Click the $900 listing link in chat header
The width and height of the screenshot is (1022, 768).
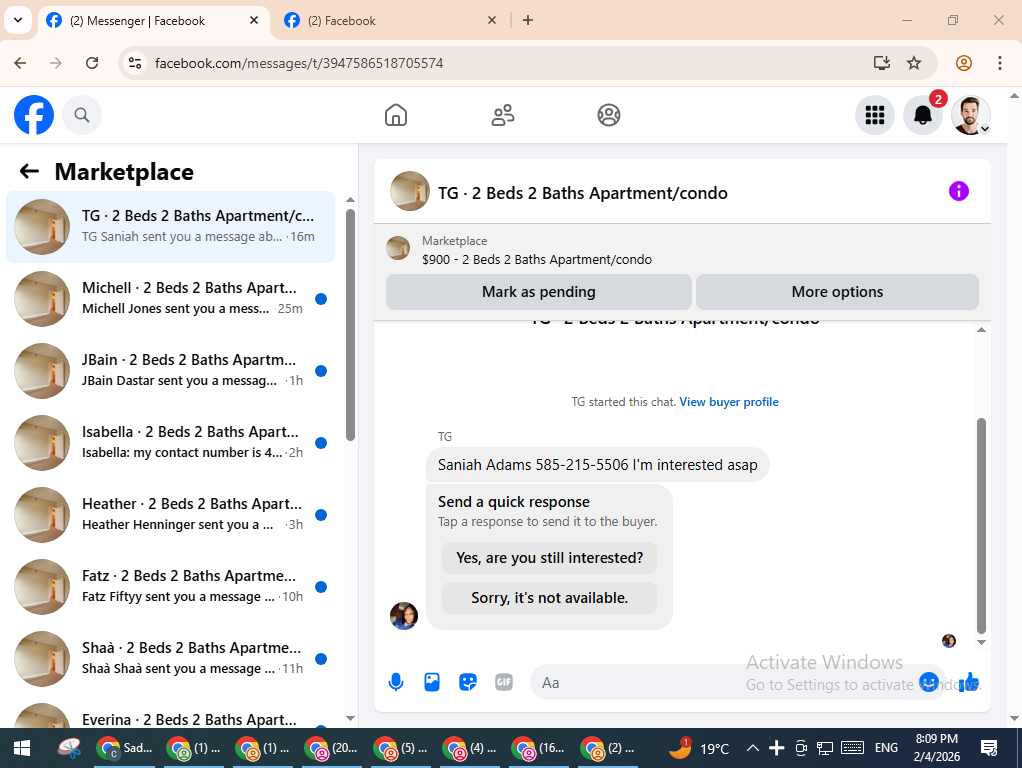click(x=536, y=259)
